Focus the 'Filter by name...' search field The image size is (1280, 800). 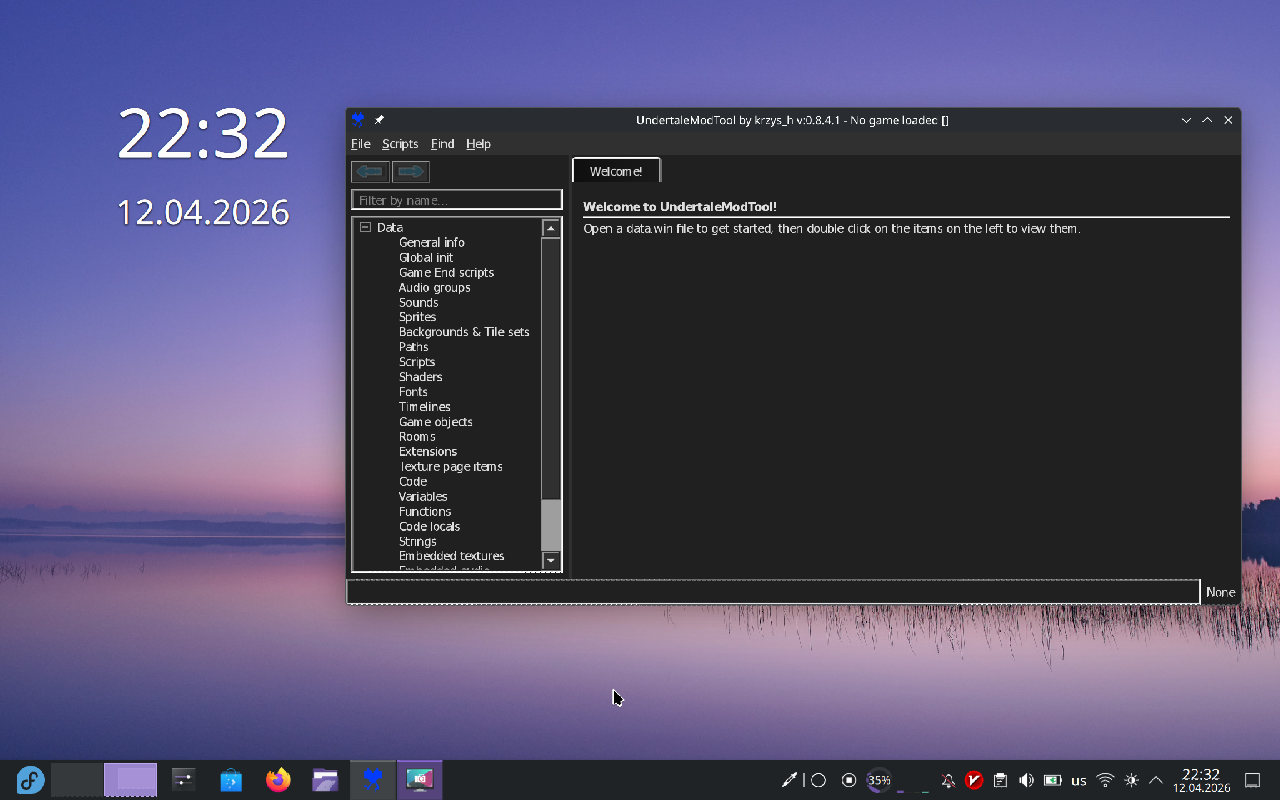[456, 200]
